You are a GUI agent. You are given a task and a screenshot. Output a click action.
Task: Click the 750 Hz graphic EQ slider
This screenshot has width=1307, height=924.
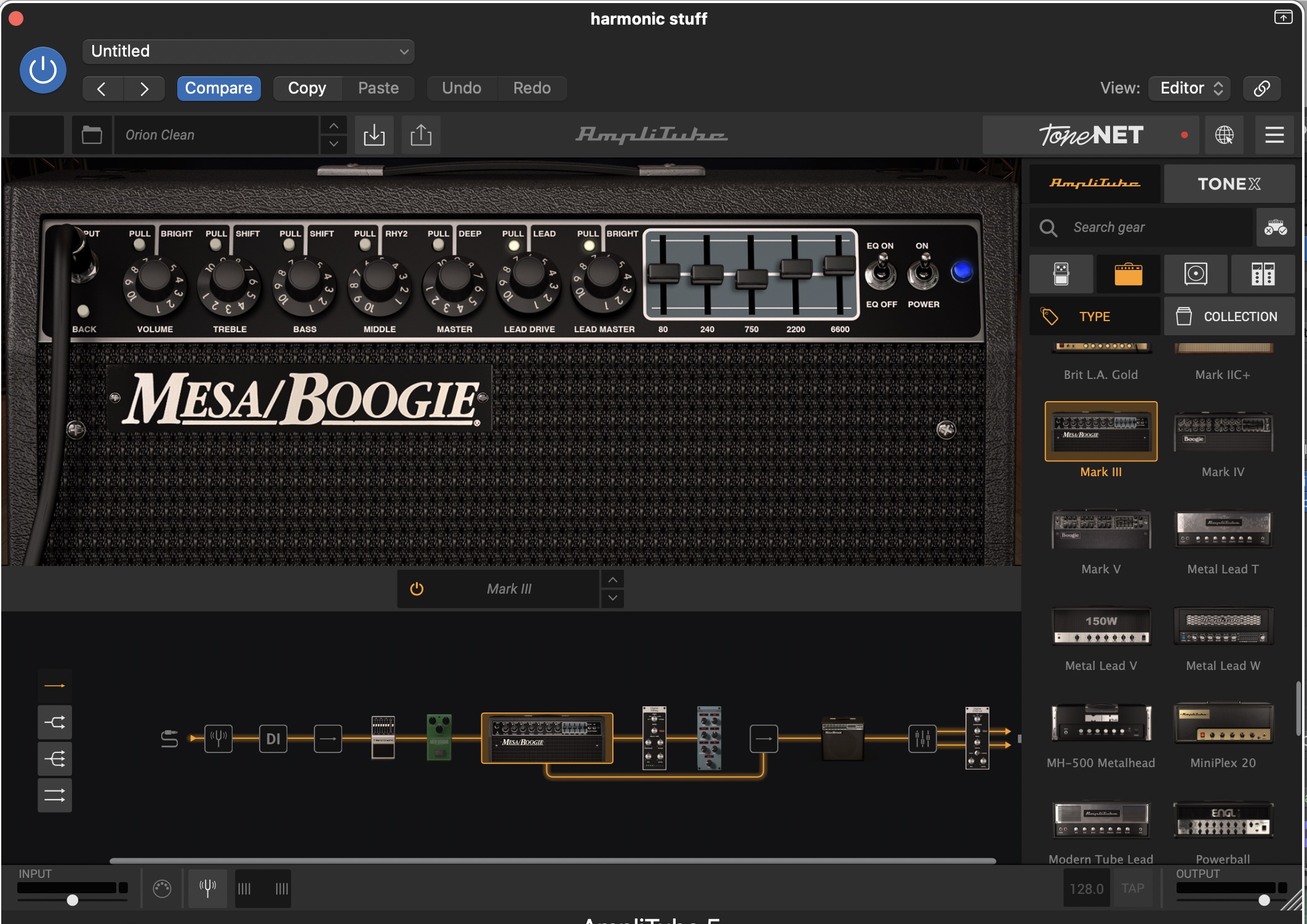[751, 278]
